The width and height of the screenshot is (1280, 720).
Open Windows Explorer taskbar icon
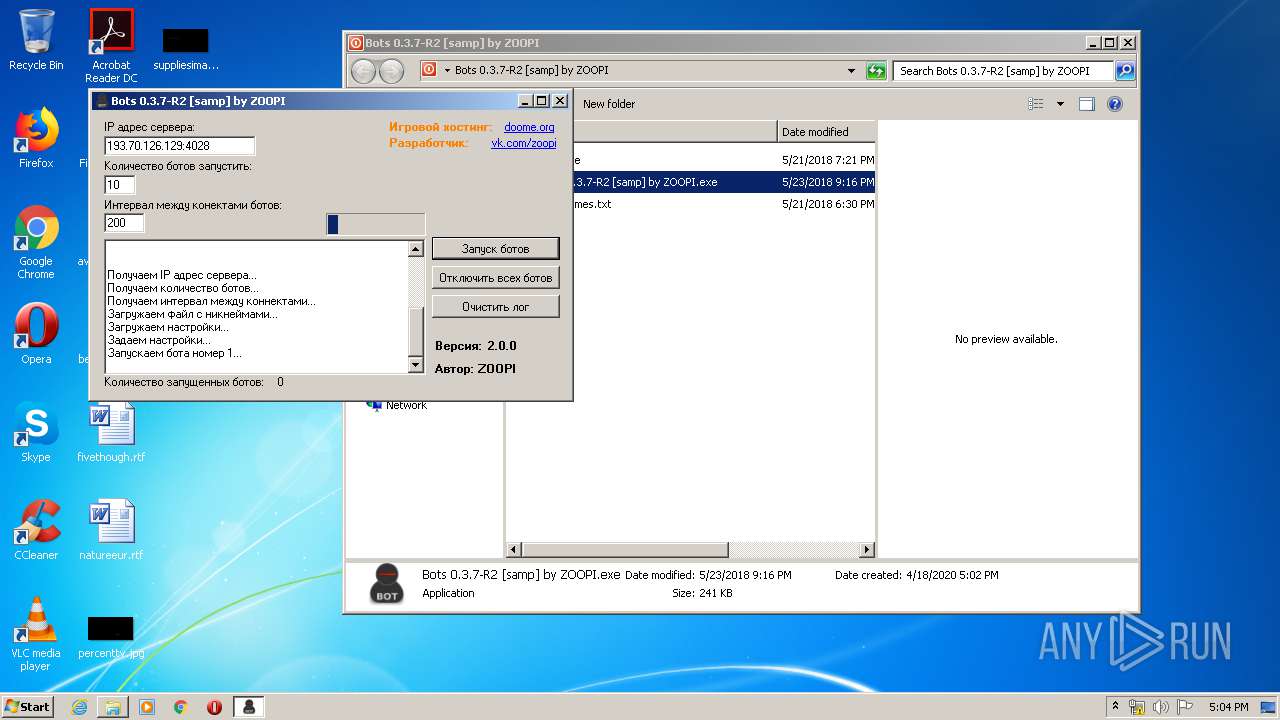(x=113, y=707)
